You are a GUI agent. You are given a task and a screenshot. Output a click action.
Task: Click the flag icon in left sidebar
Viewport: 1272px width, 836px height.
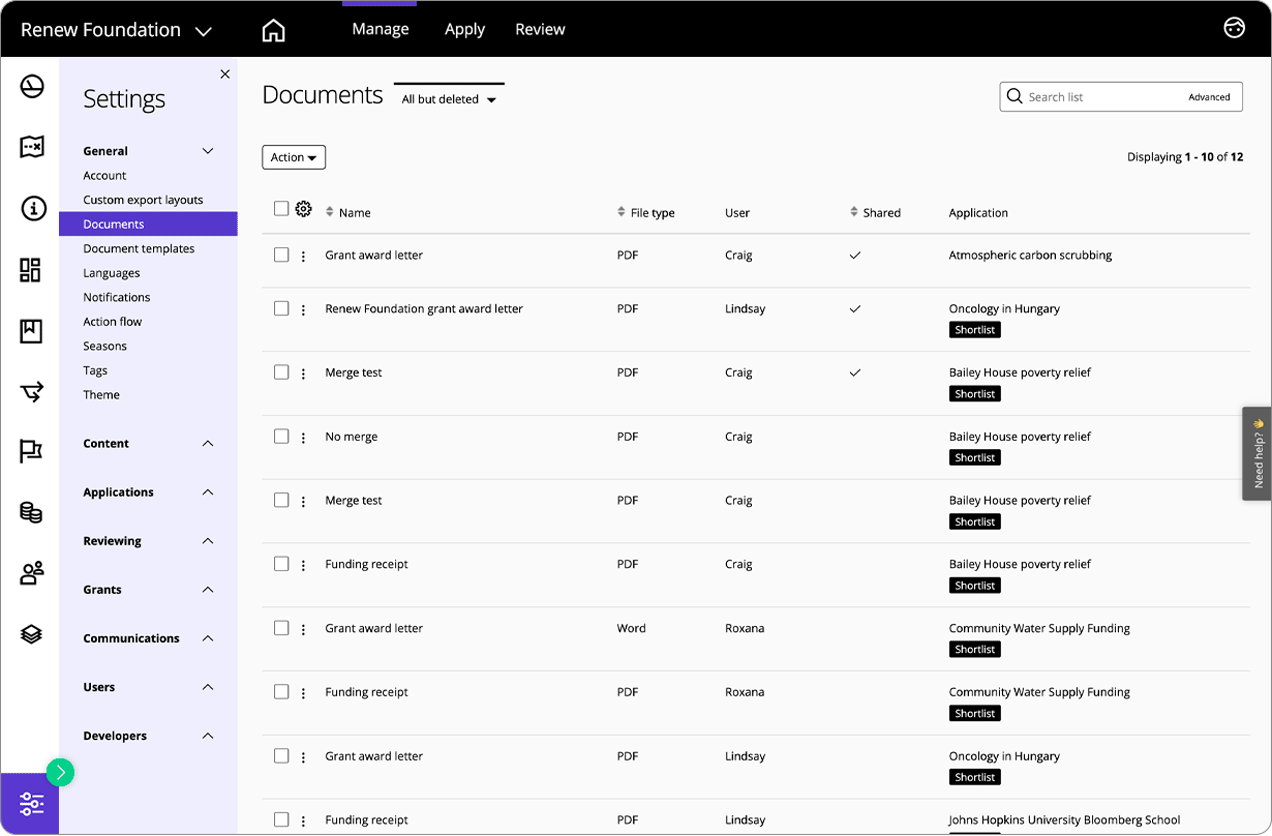pos(31,452)
